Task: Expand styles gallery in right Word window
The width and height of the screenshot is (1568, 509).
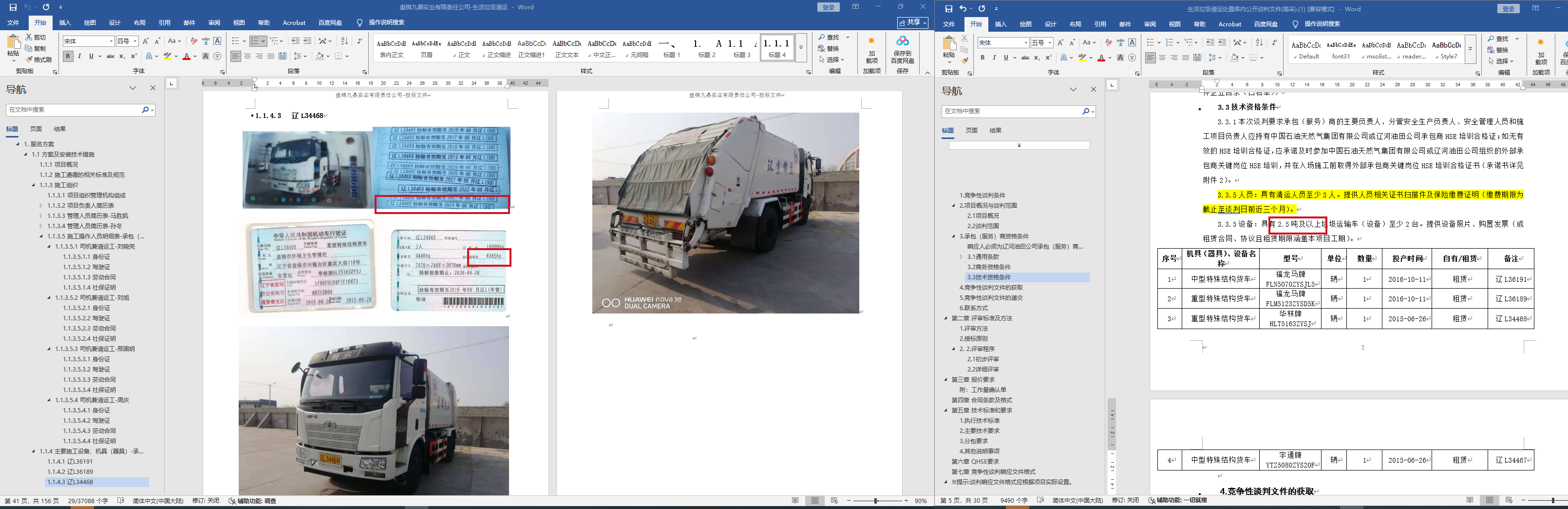Action: click(x=1470, y=49)
